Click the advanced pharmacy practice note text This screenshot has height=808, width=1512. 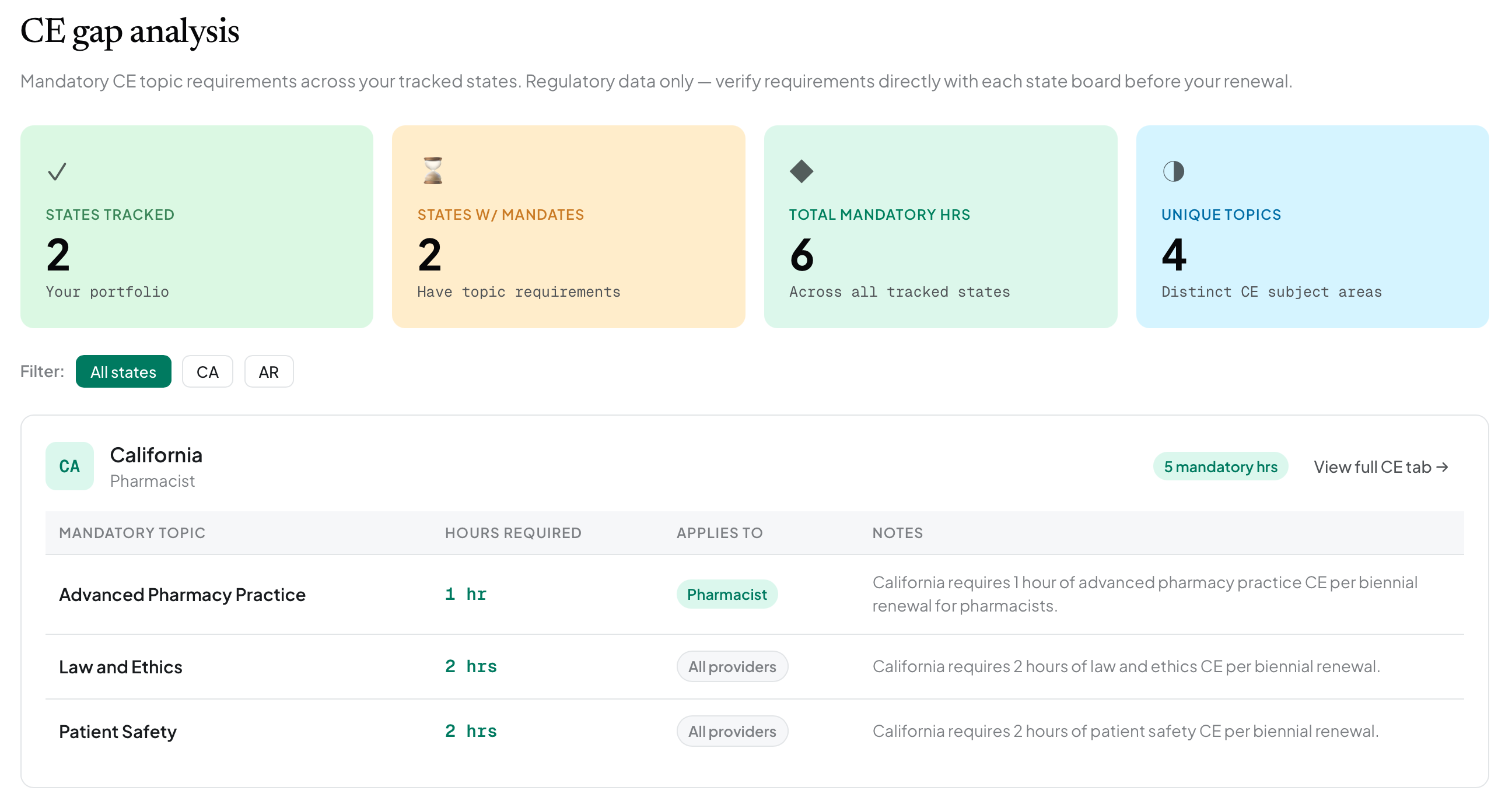click(x=1144, y=594)
